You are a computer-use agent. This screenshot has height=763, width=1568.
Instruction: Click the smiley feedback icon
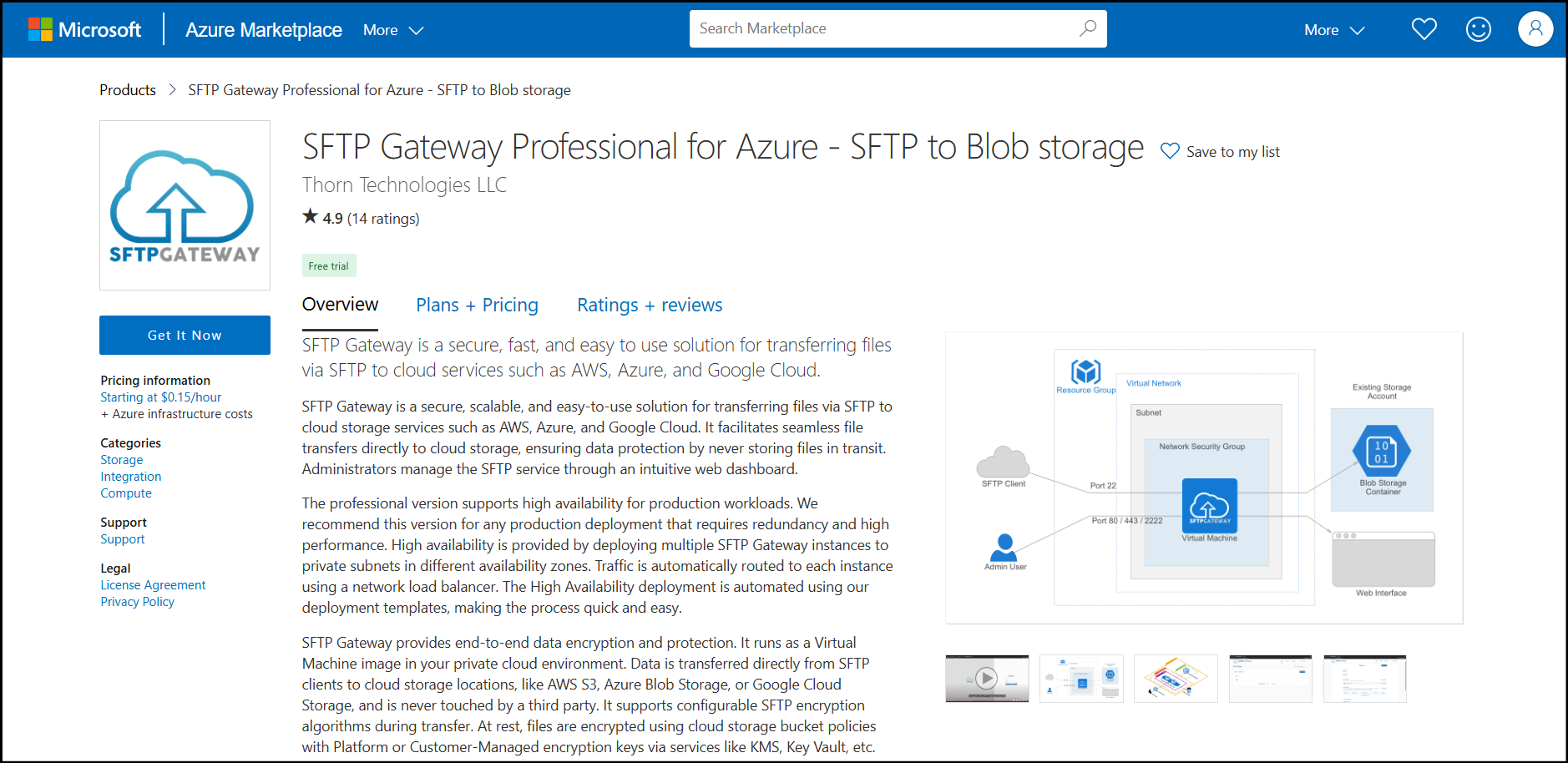click(1478, 29)
